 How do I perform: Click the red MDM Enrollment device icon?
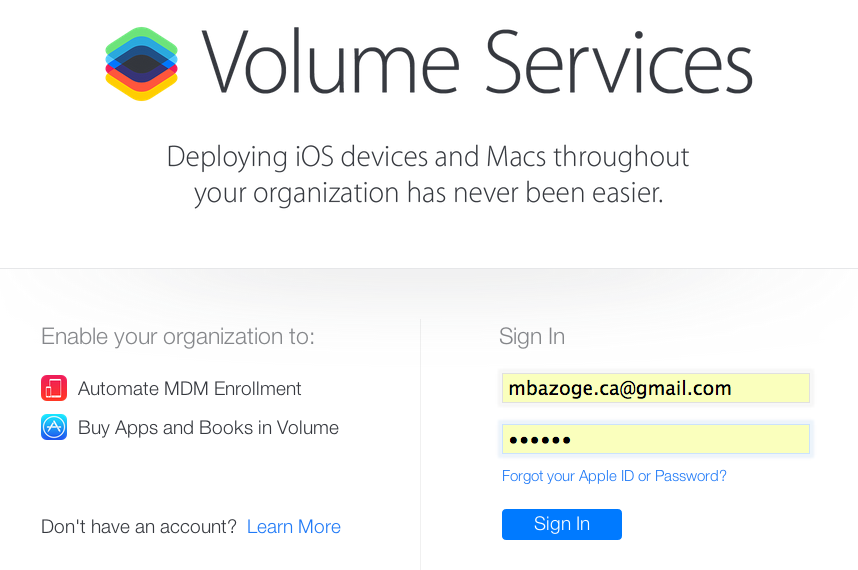(54, 388)
